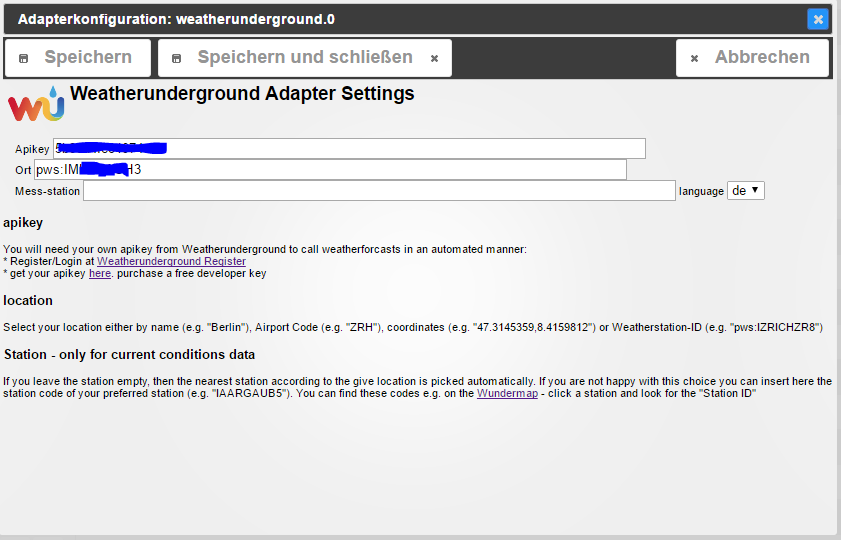
Task: Open the Weatherunderground Register link
Action: (171, 261)
